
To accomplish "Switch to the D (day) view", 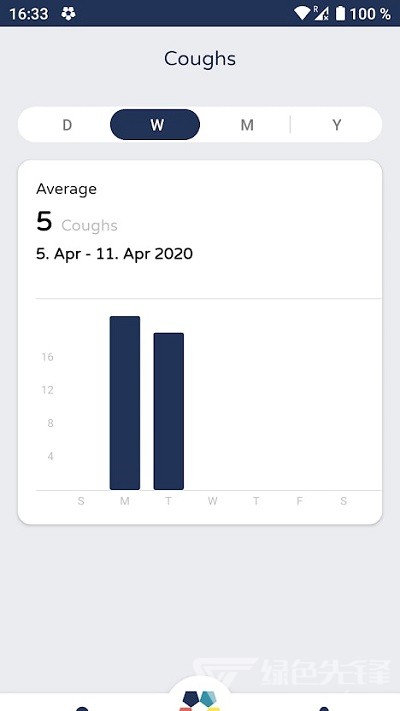I will coord(67,125).
